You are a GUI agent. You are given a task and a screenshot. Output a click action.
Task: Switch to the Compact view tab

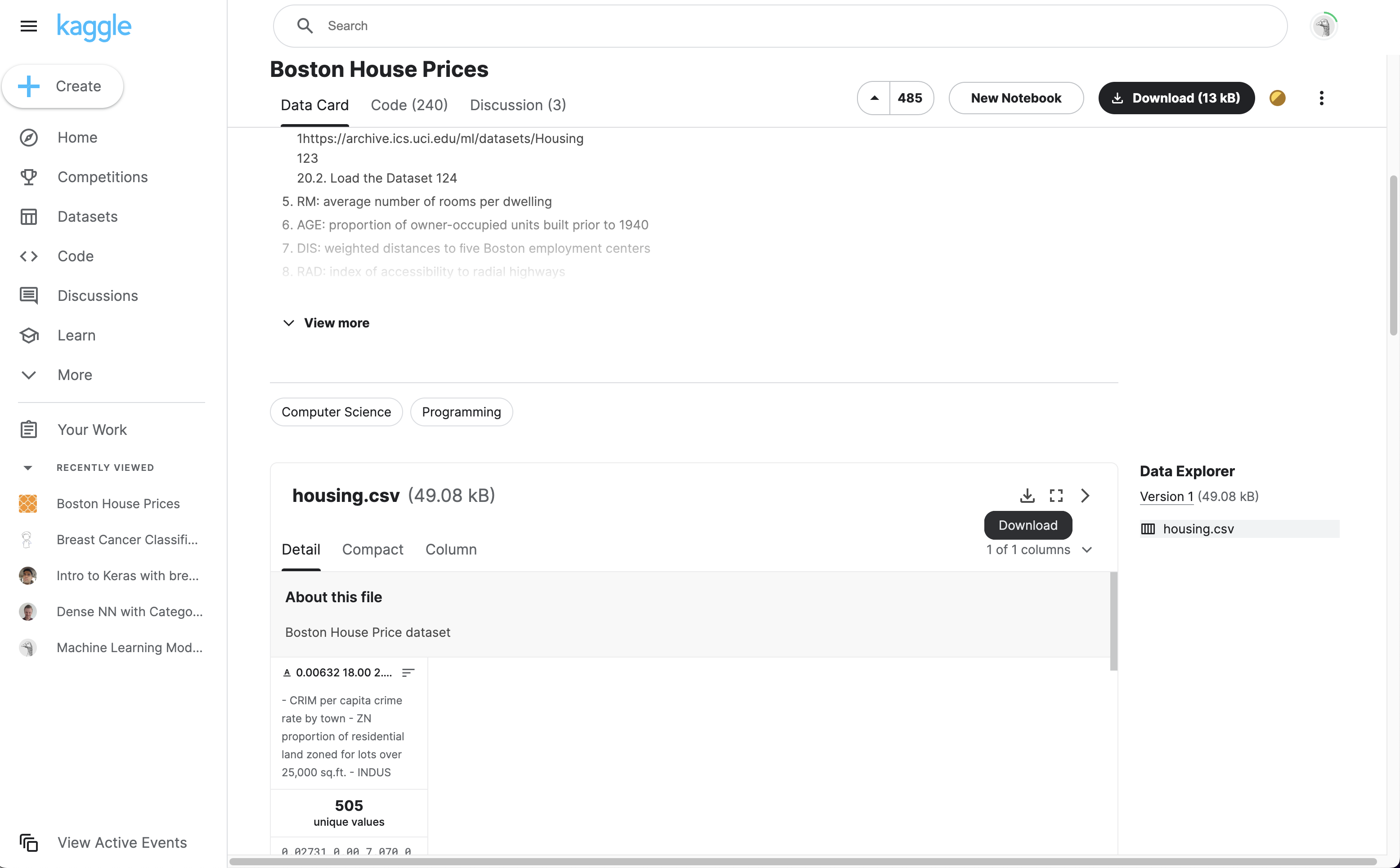(372, 550)
